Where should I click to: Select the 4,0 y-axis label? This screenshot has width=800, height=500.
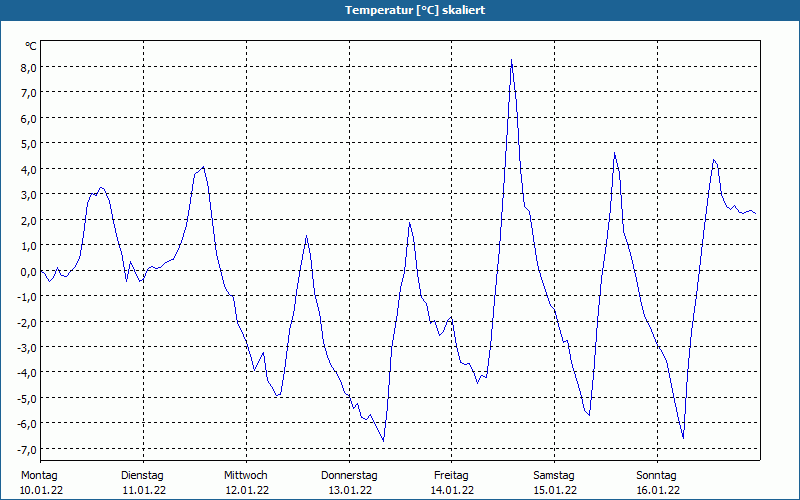[x=29, y=169]
